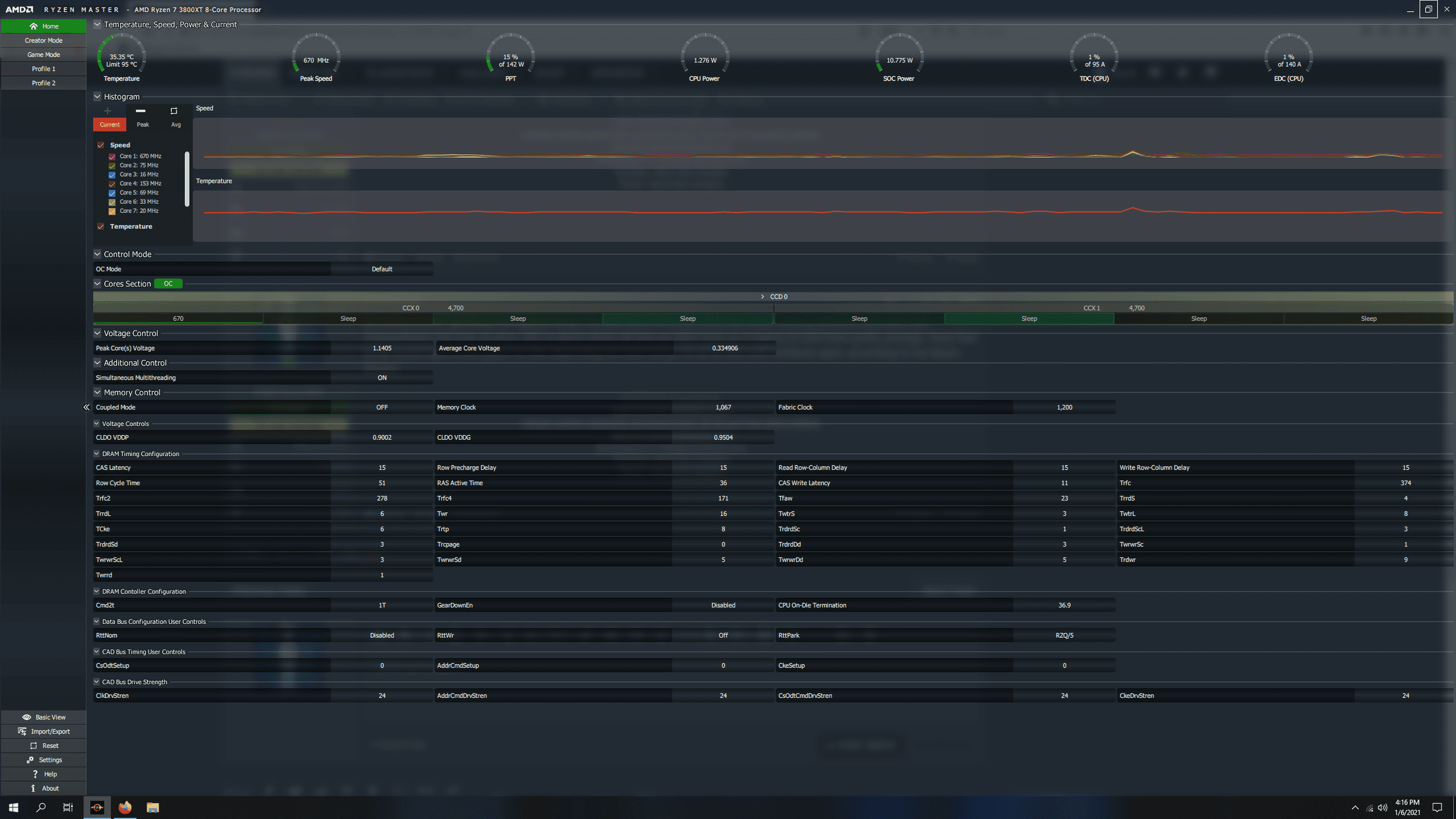Click the histogram core list scrollbar

187,179
